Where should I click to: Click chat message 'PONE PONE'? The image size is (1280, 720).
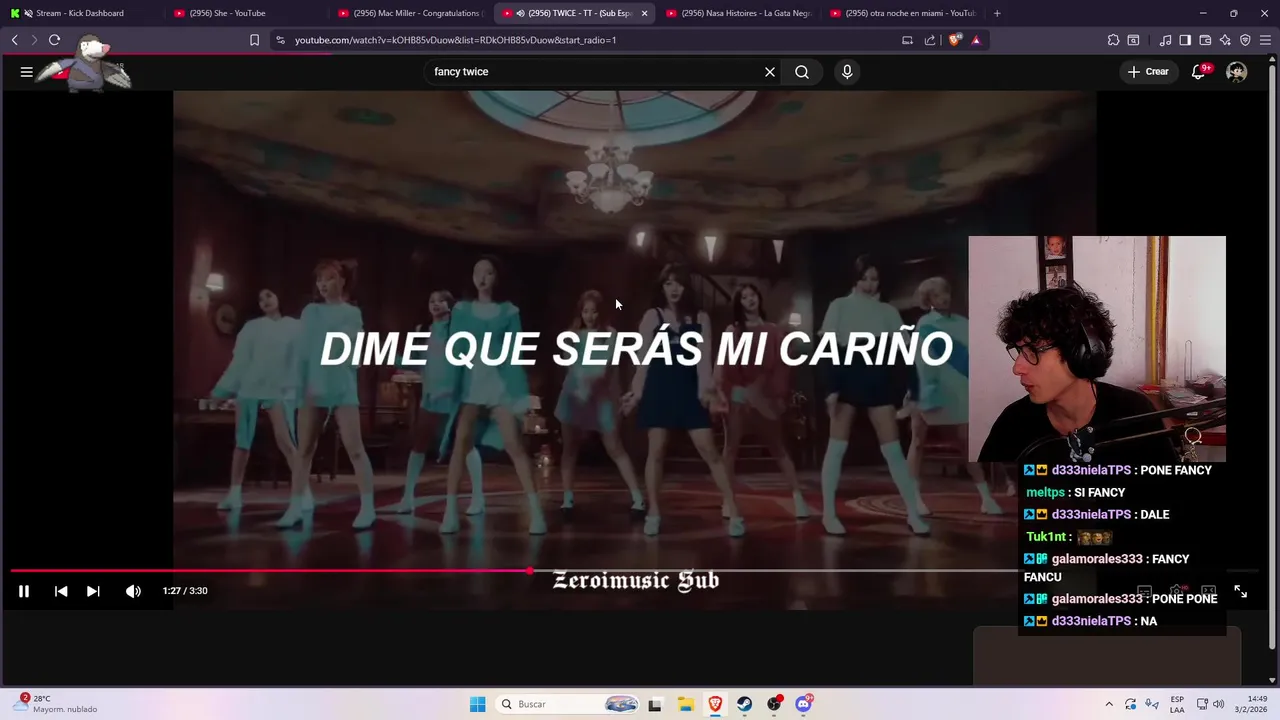tap(1184, 599)
